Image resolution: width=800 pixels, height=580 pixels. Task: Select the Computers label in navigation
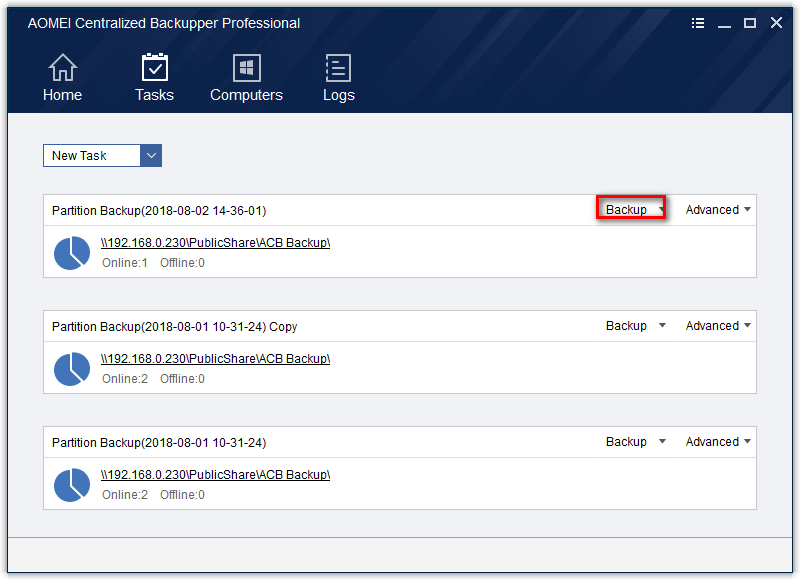click(246, 95)
